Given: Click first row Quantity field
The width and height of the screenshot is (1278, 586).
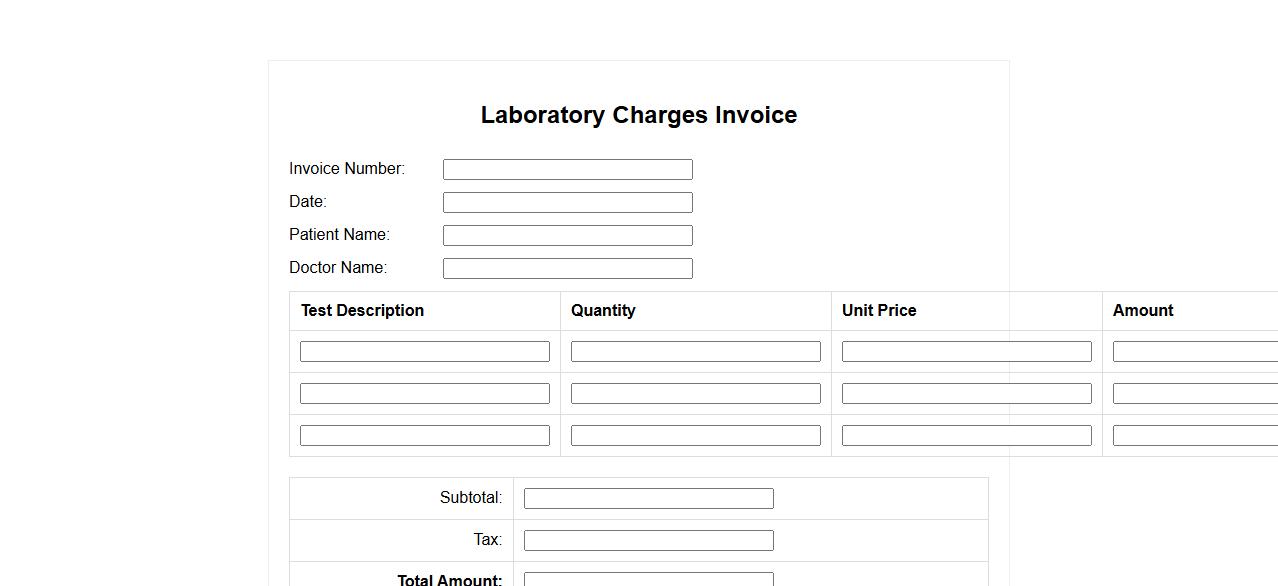Looking at the screenshot, I should coord(695,351).
